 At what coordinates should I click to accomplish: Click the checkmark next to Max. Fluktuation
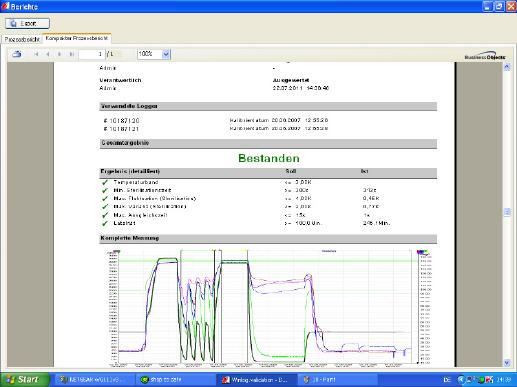click(x=105, y=198)
